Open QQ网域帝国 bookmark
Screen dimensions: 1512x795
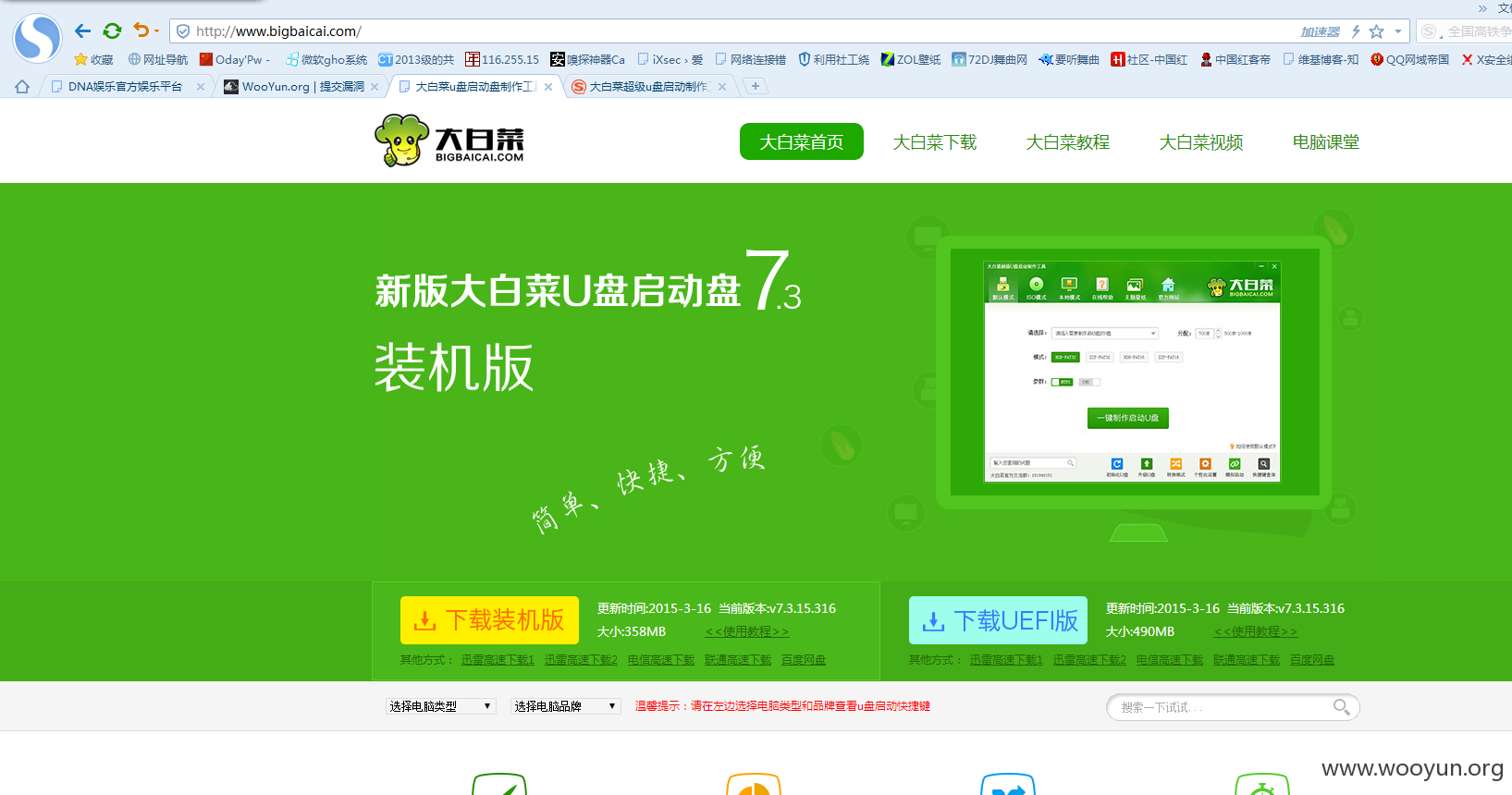point(1409,59)
